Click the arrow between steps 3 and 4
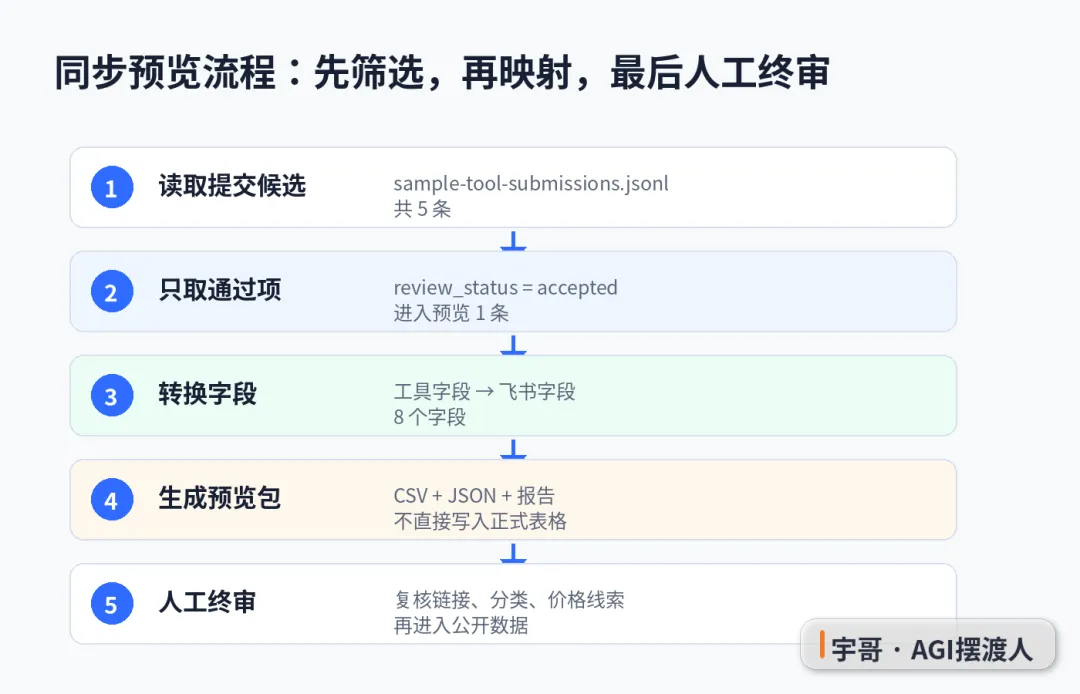This screenshot has height=694, width=1080. tap(513, 448)
